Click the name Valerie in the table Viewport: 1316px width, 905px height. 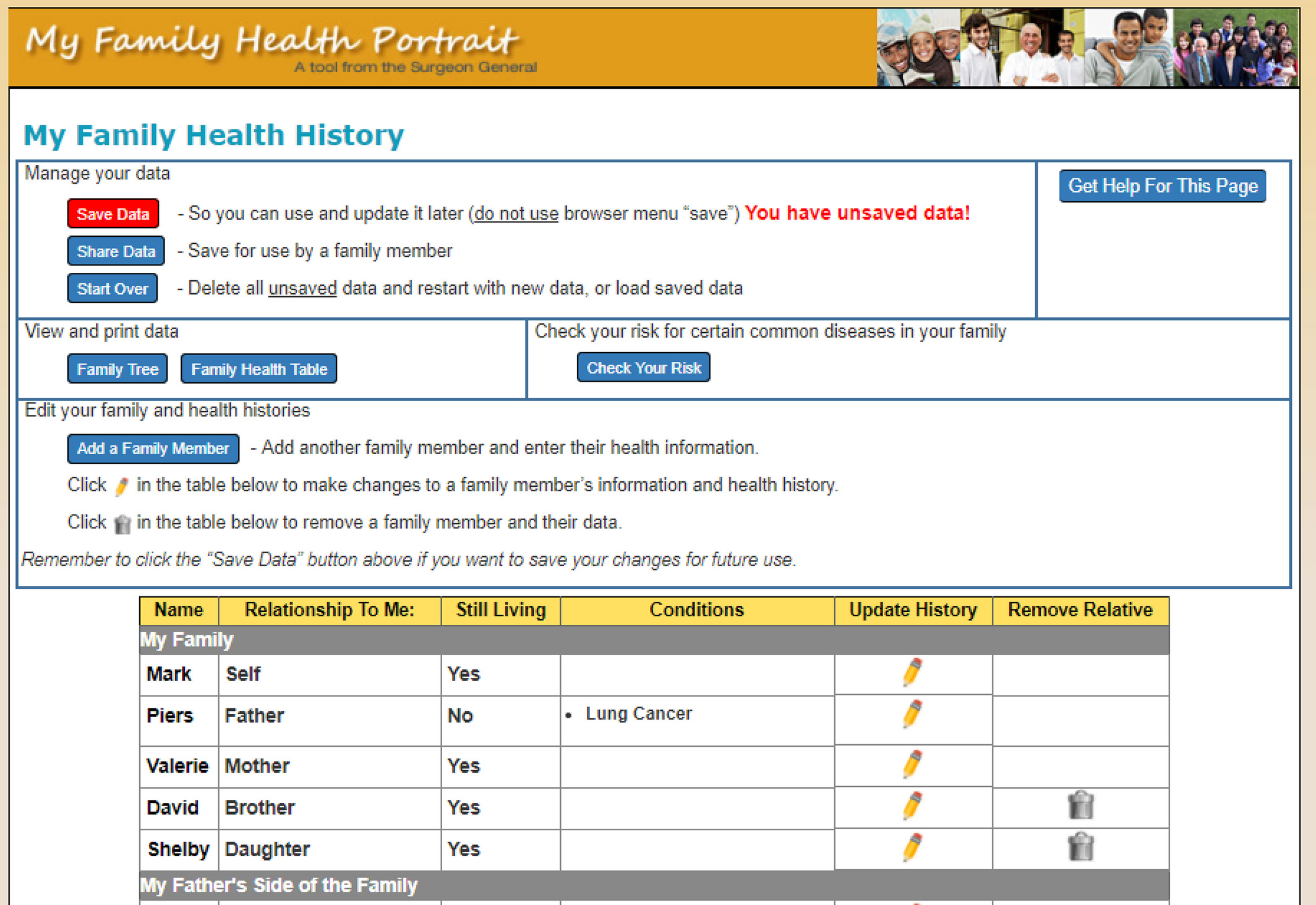click(177, 766)
